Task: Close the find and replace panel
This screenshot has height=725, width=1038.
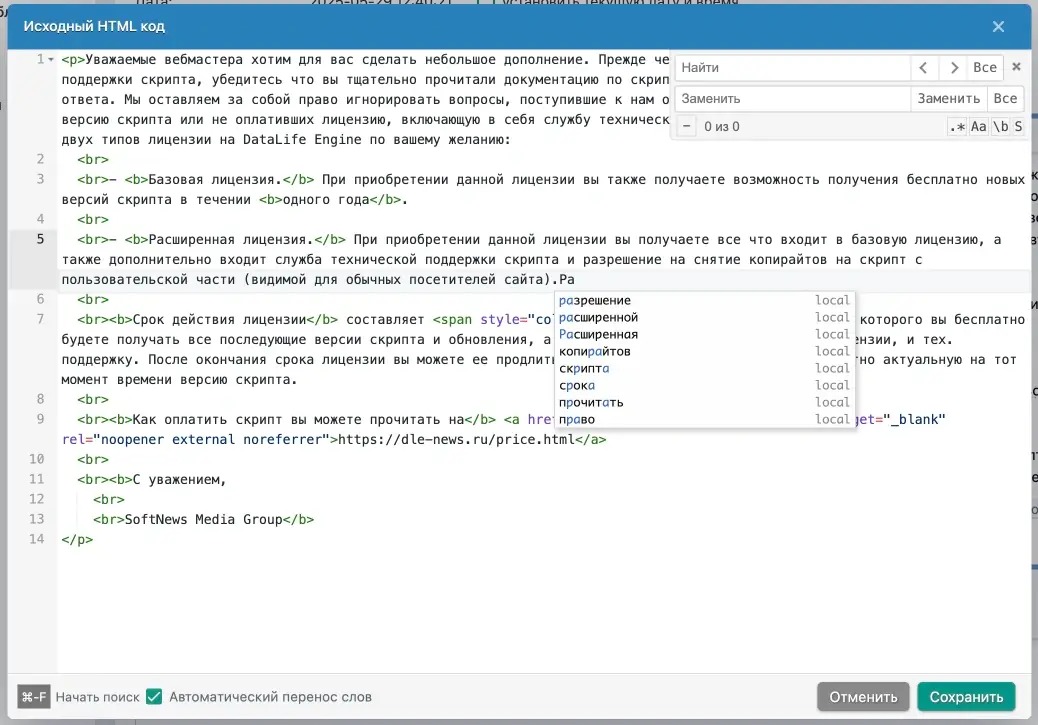Action: 1016,67
